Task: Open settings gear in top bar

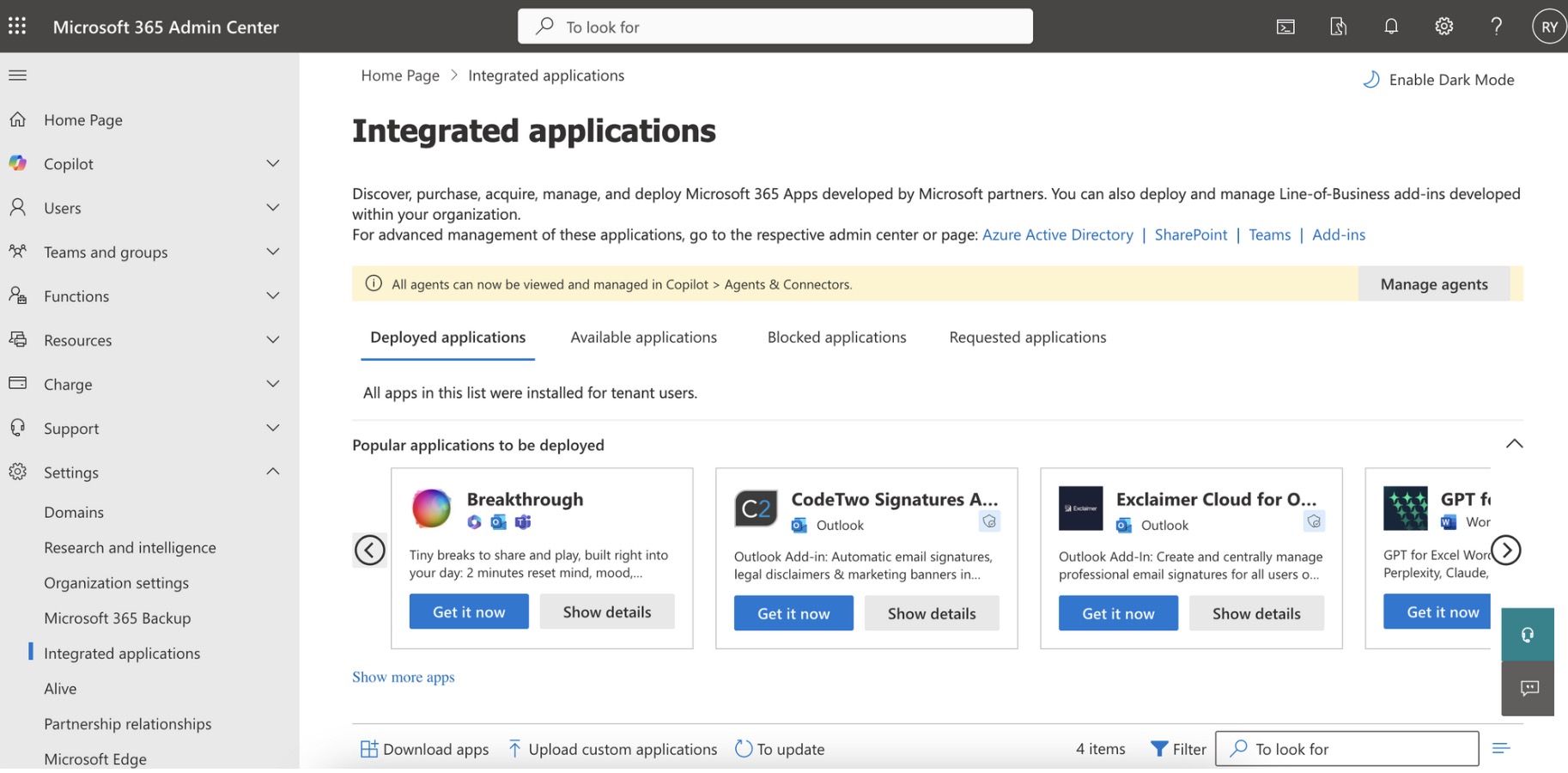Action: click(1443, 27)
